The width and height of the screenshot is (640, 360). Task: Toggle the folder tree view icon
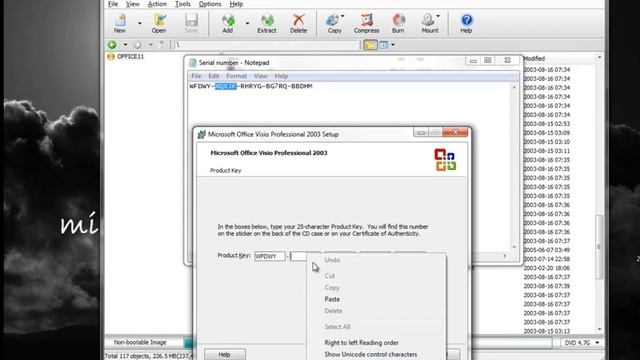(x=370, y=44)
